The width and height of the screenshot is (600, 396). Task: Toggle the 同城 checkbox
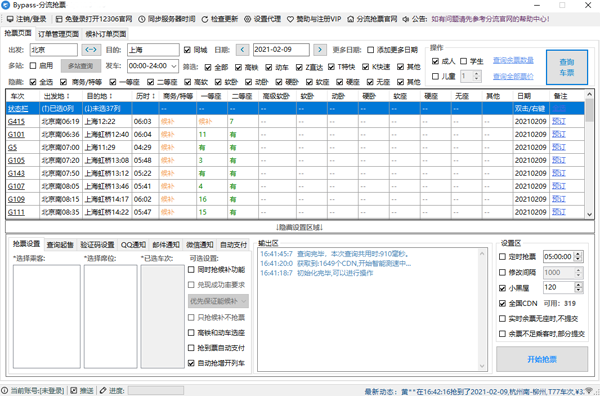[x=187, y=50]
